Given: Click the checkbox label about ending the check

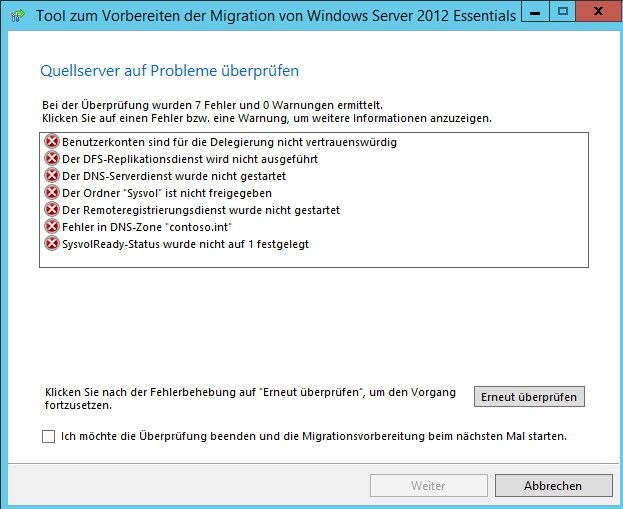Looking at the screenshot, I should [314, 437].
